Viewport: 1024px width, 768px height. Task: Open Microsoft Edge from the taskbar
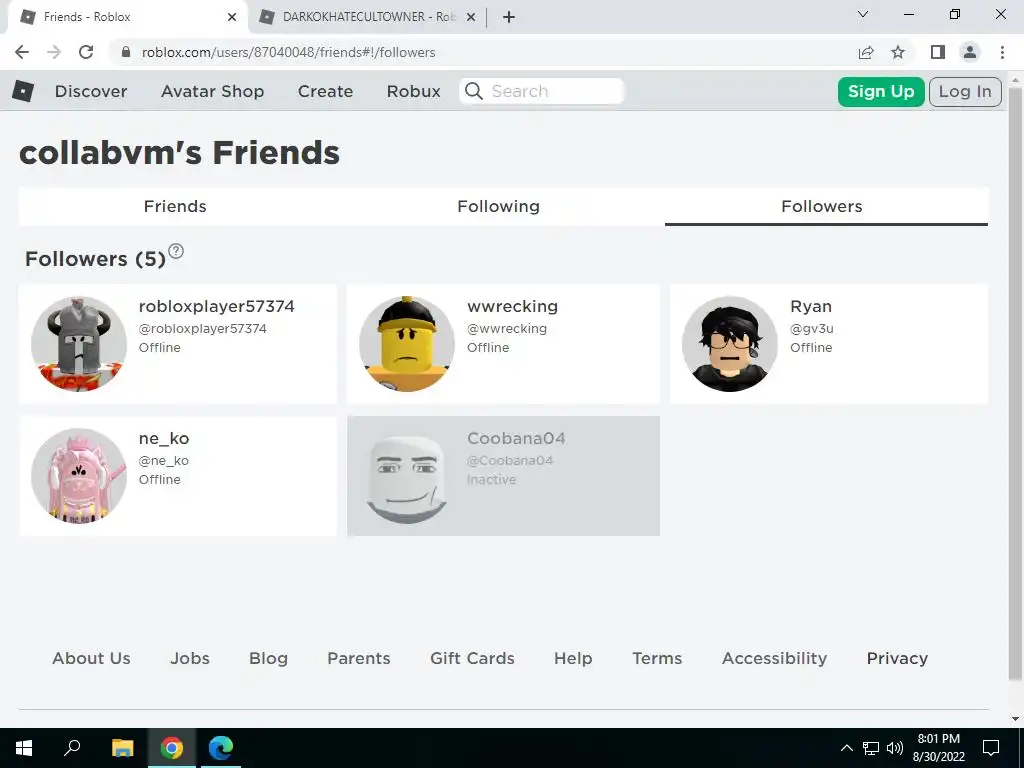coord(221,748)
